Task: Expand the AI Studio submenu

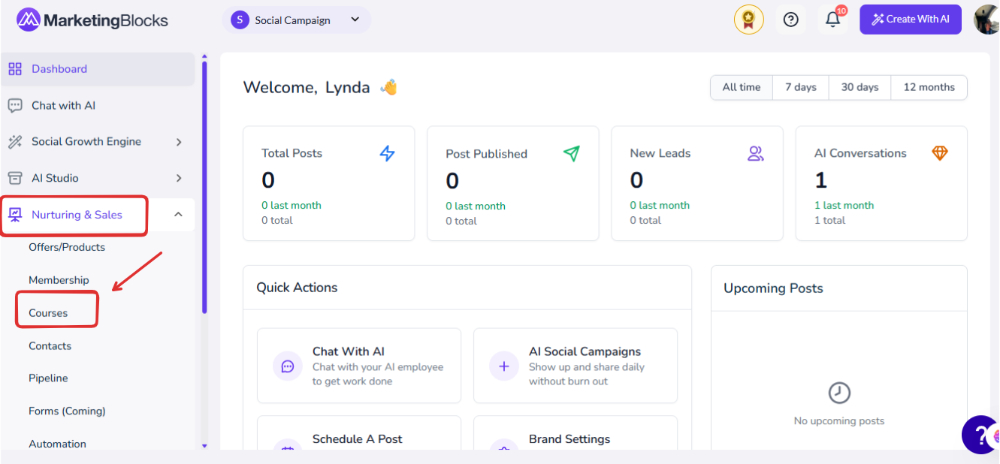Action: tap(179, 178)
